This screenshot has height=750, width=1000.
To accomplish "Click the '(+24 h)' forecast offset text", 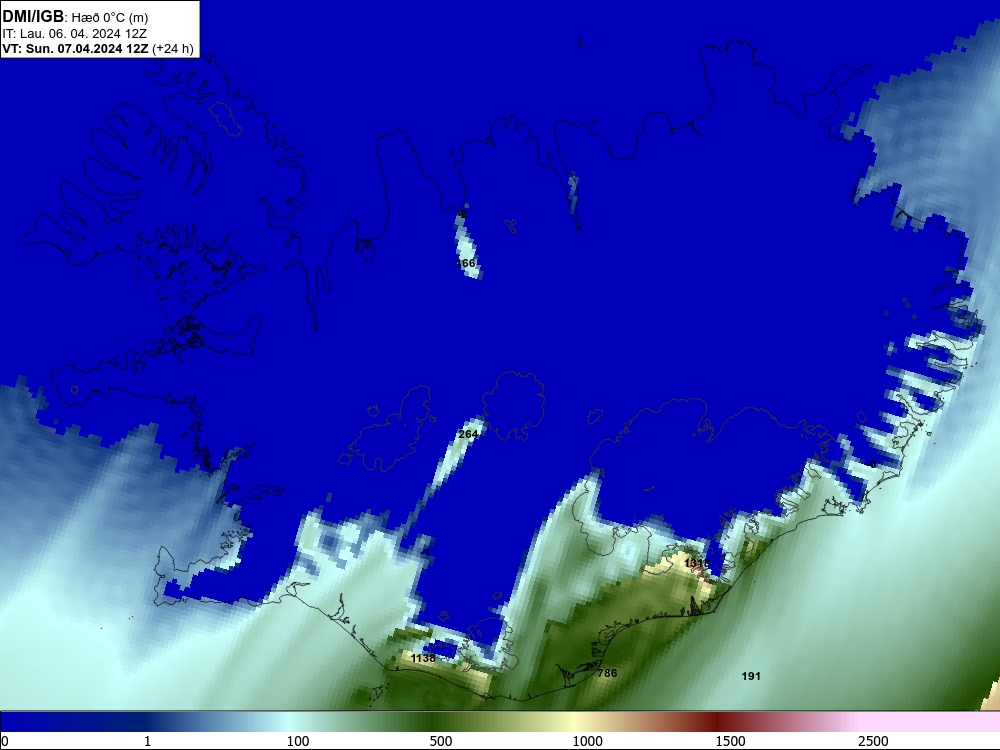I will tap(173, 49).
